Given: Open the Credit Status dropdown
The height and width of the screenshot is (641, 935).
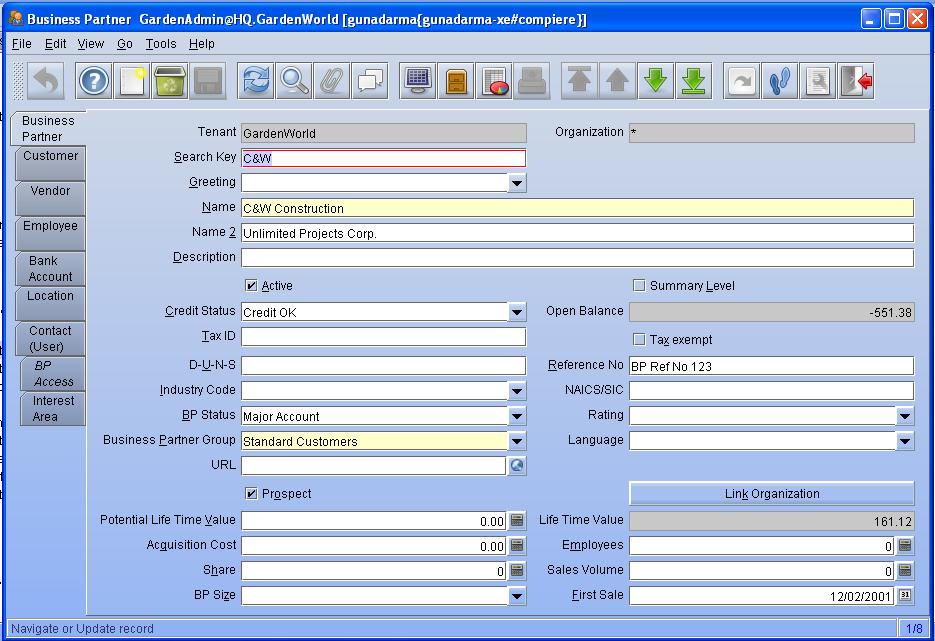Looking at the screenshot, I should [x=517, y=312].
